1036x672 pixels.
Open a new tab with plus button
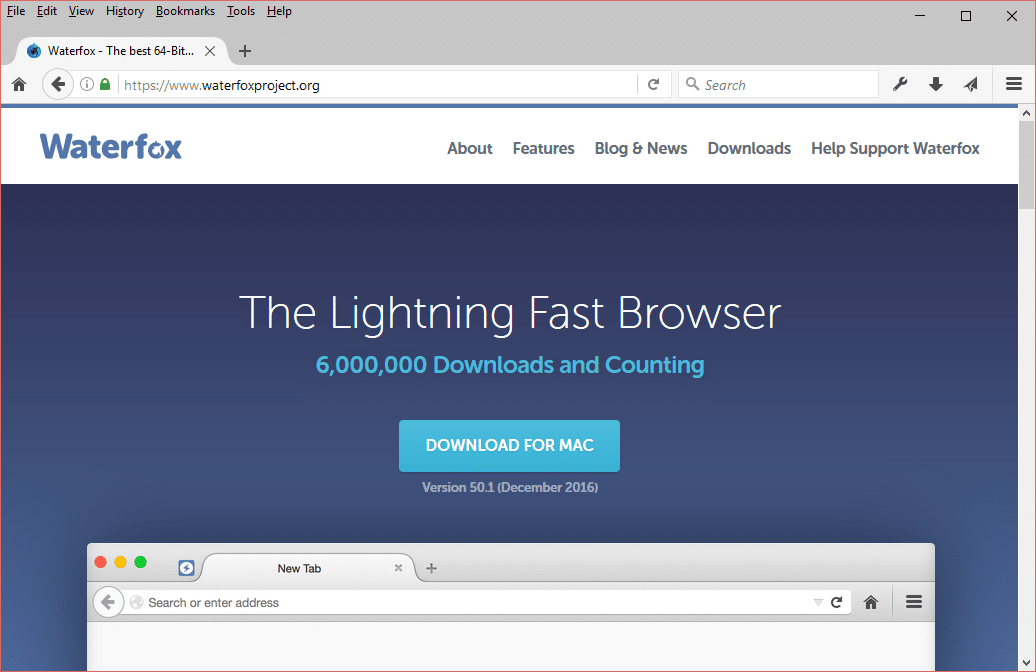click(245, 51)
